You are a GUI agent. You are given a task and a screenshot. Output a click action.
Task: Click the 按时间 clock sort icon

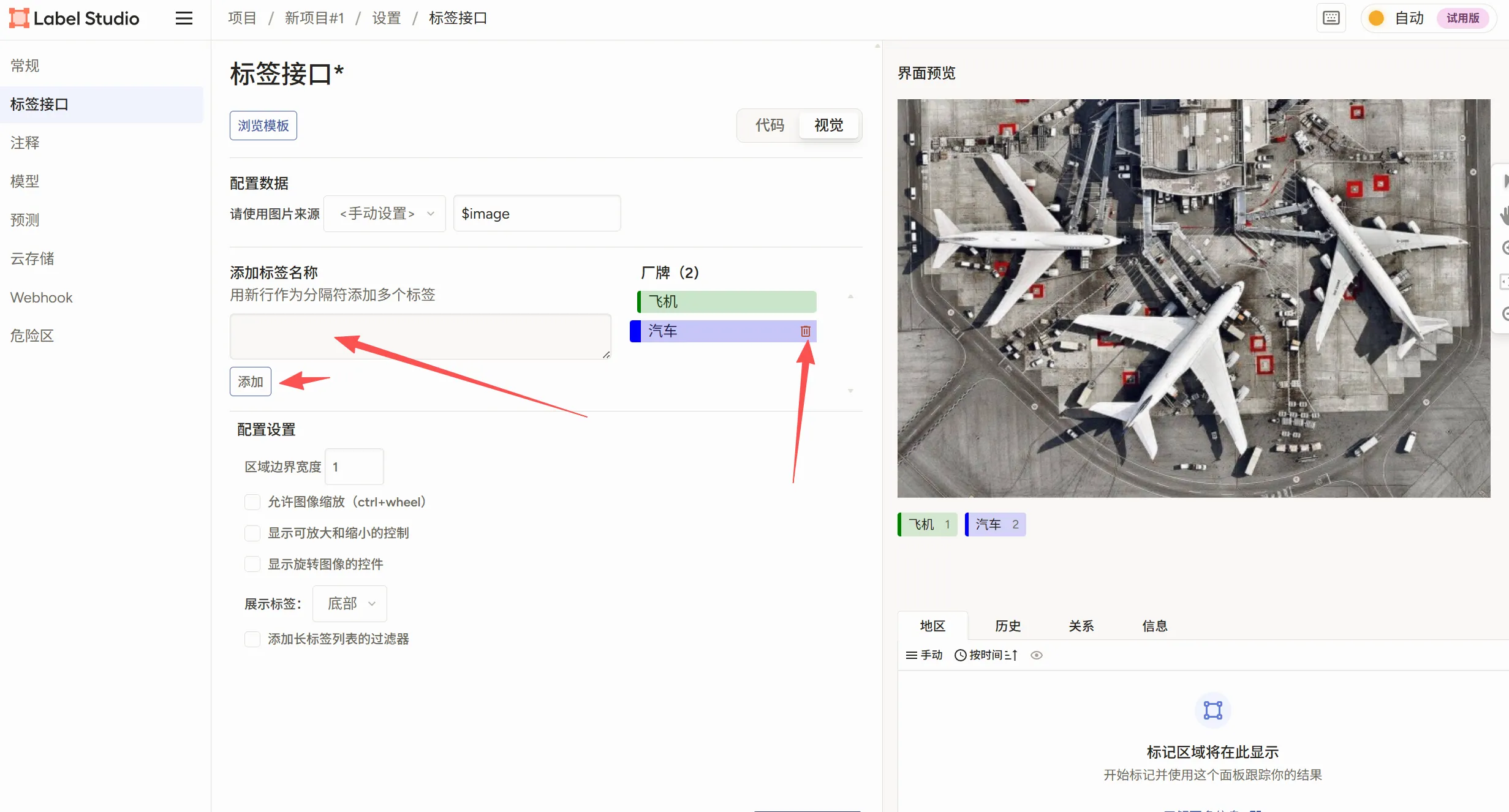point(960,655)
